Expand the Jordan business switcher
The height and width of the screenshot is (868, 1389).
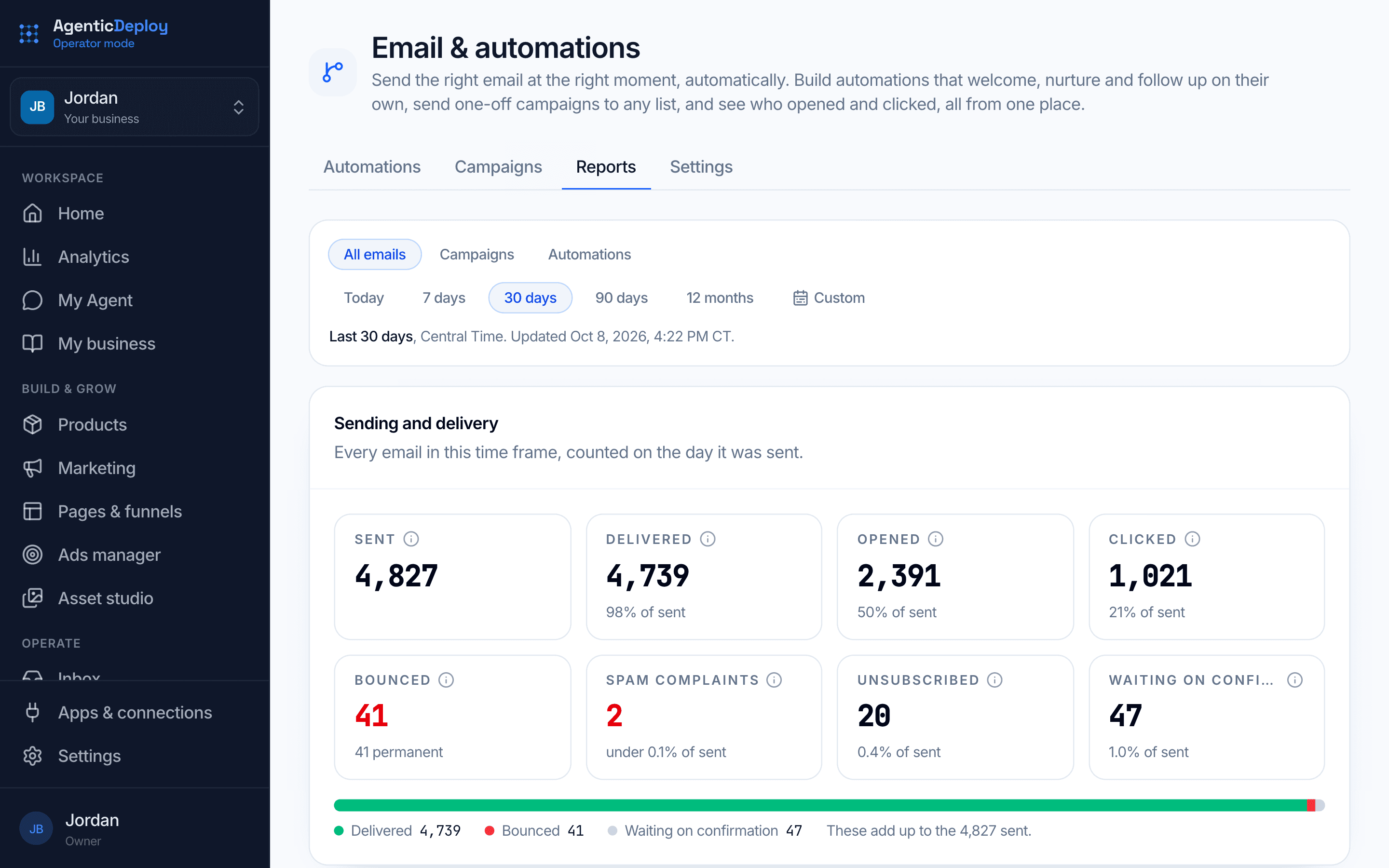[x=135, y=107]
